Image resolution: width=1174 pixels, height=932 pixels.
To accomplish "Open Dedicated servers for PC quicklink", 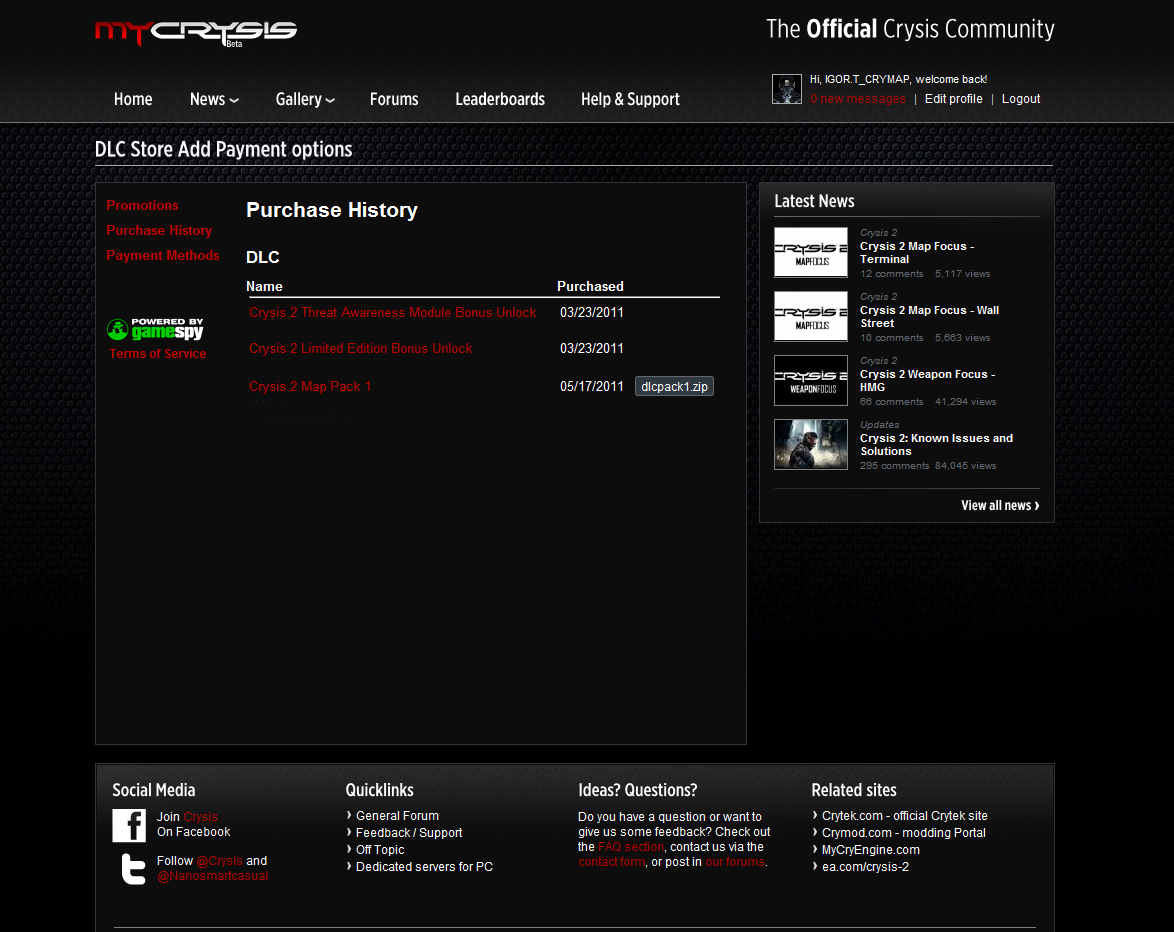I will pyautogui.click(x=424, y=867).
